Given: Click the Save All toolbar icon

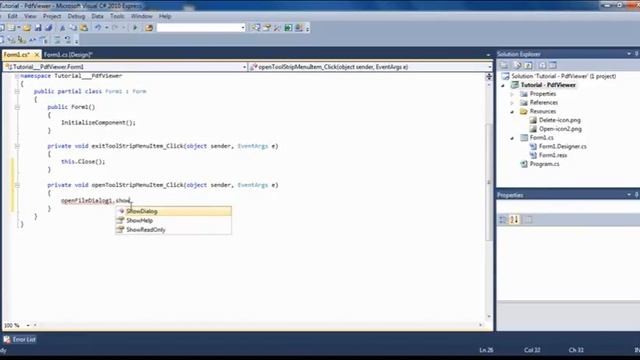Looking at the screenshot, I should click(49, 28).
